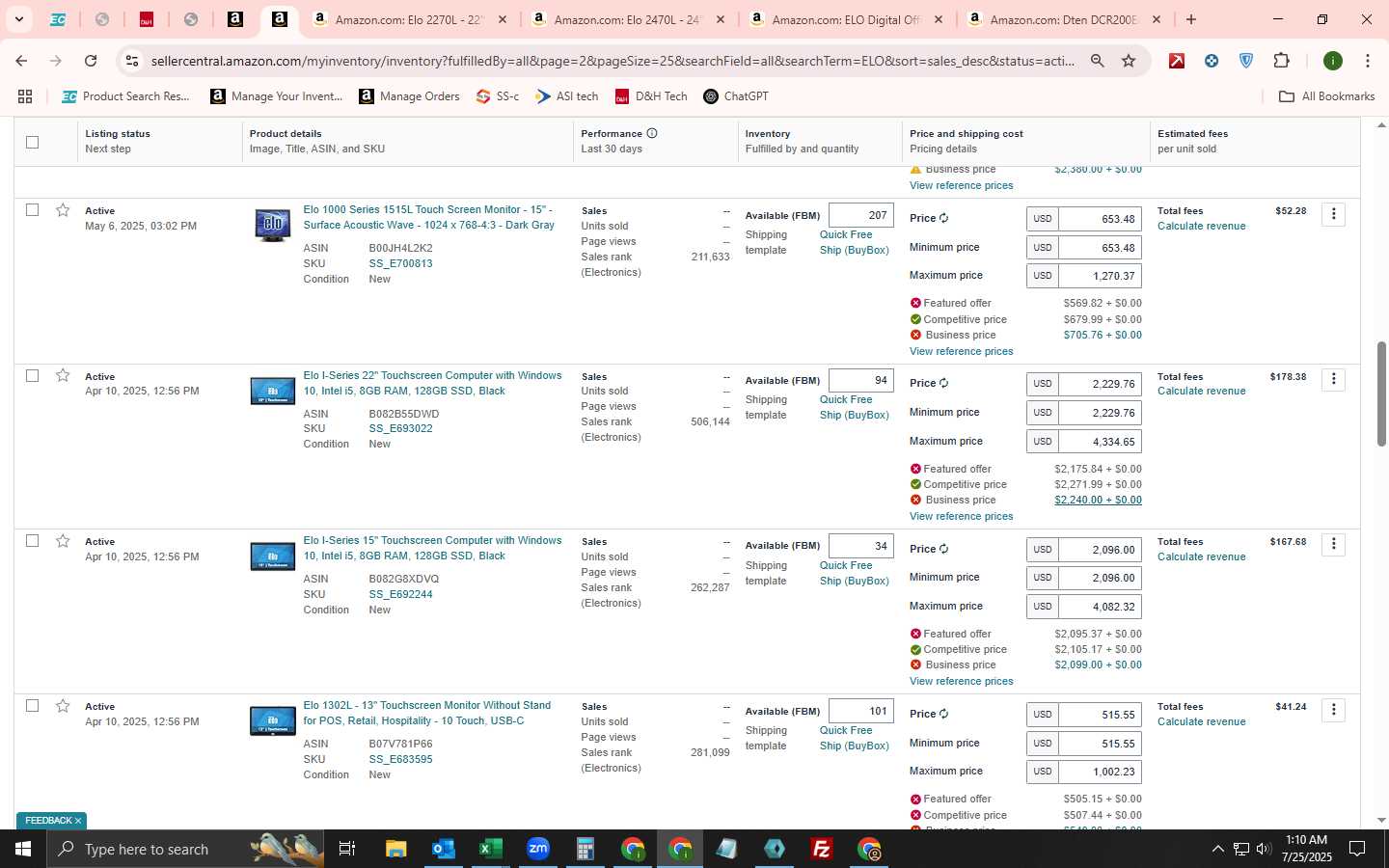The width and height of the screenshot is (1389, 868).
Task: Open kebab menu for I-Series 22" row
Action: pos(1334,379)
